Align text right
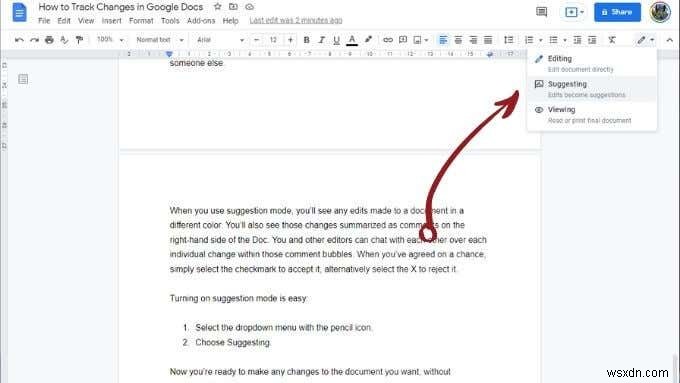680x383 pixels. point(473,40)
